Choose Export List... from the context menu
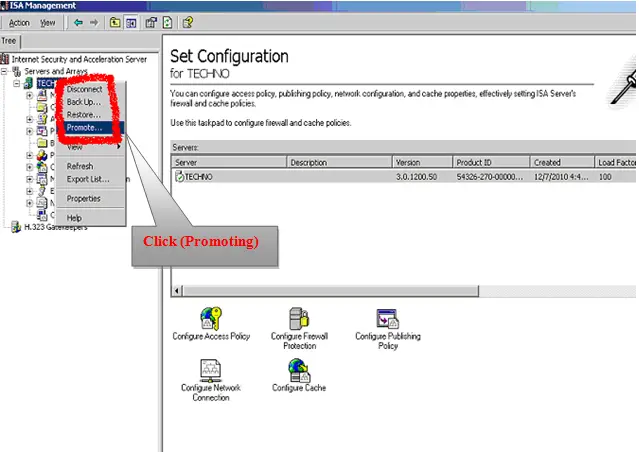The image size is (639, 457). (x=88, y=179)
